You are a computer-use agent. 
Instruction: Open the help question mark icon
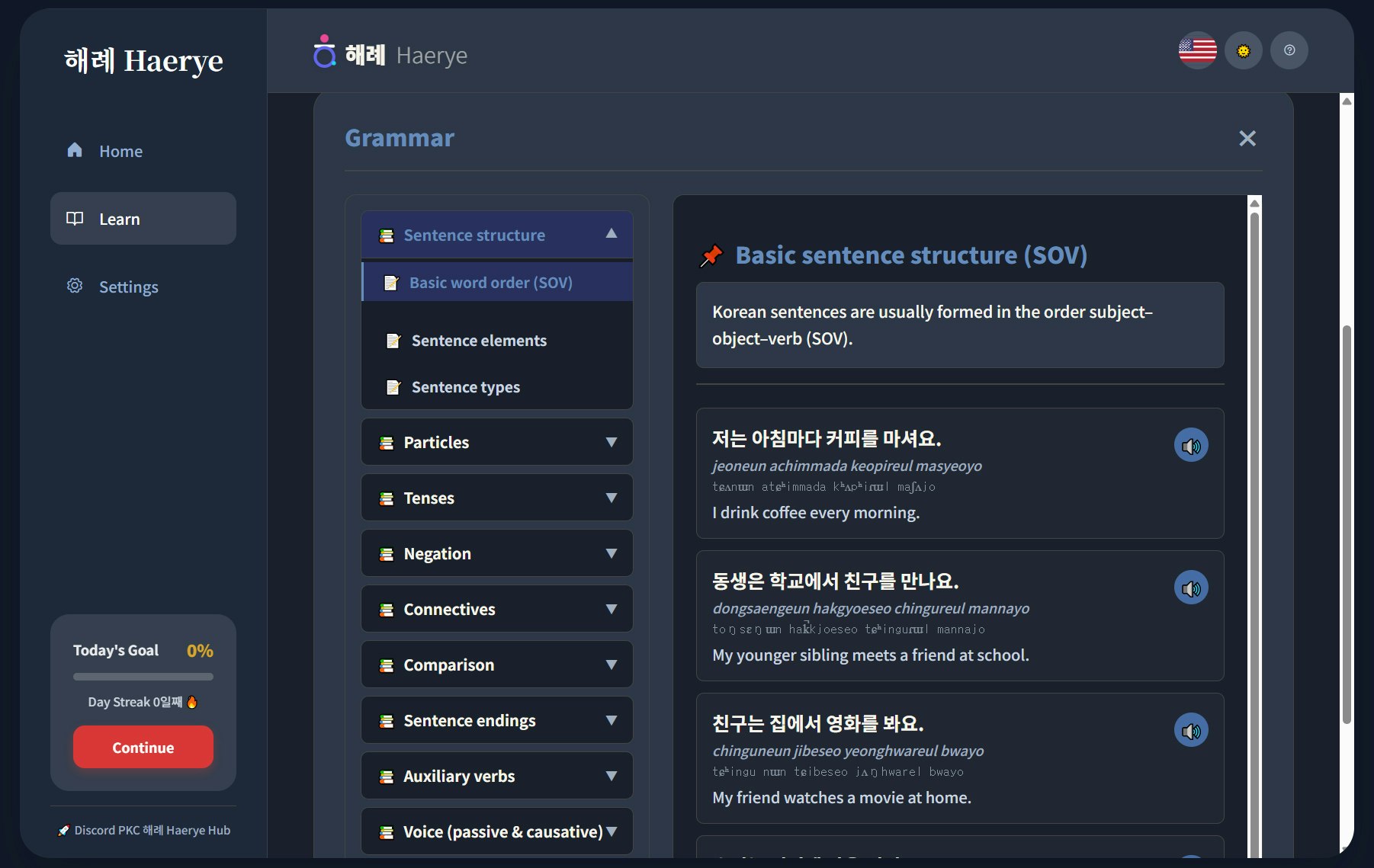pyautogui.click(x=1289, y=50)
